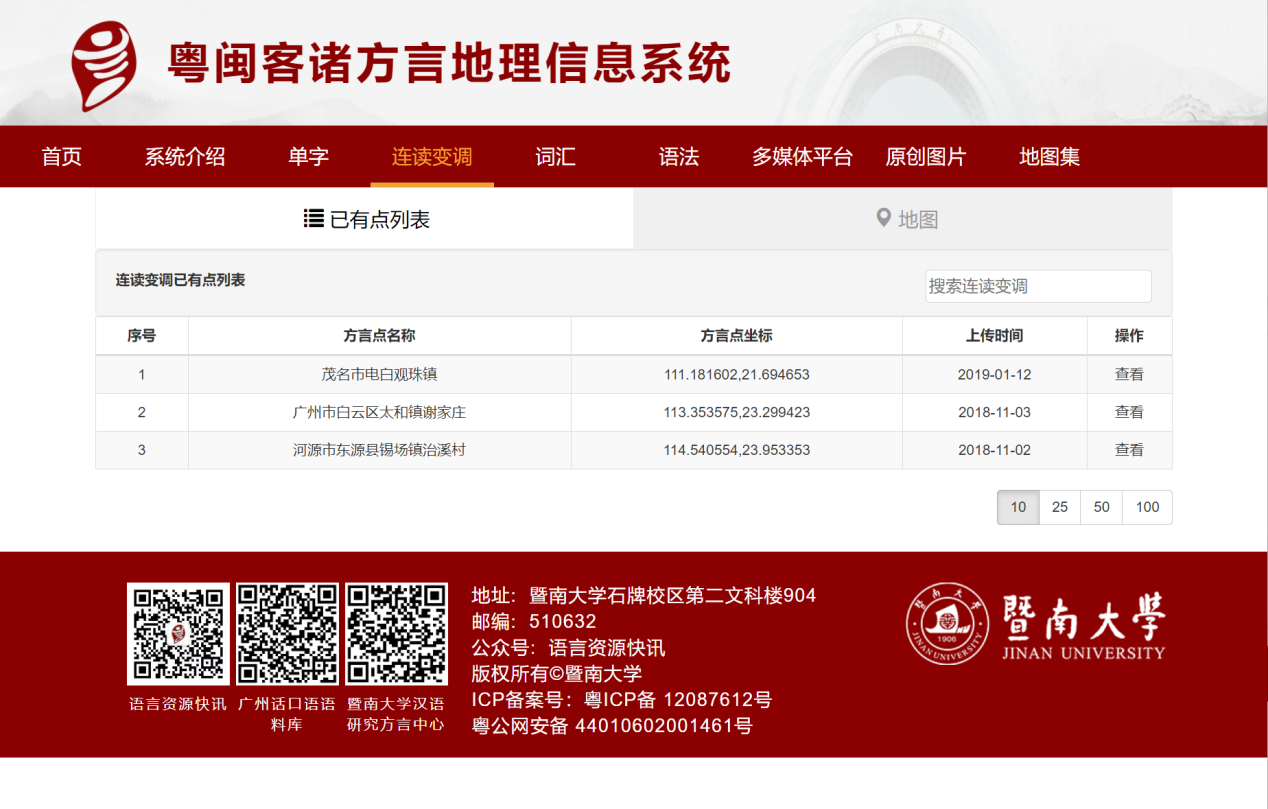The image size is (1268, 809).
Task: Click the 语言资源快讯 QR code
Action: 178,634
